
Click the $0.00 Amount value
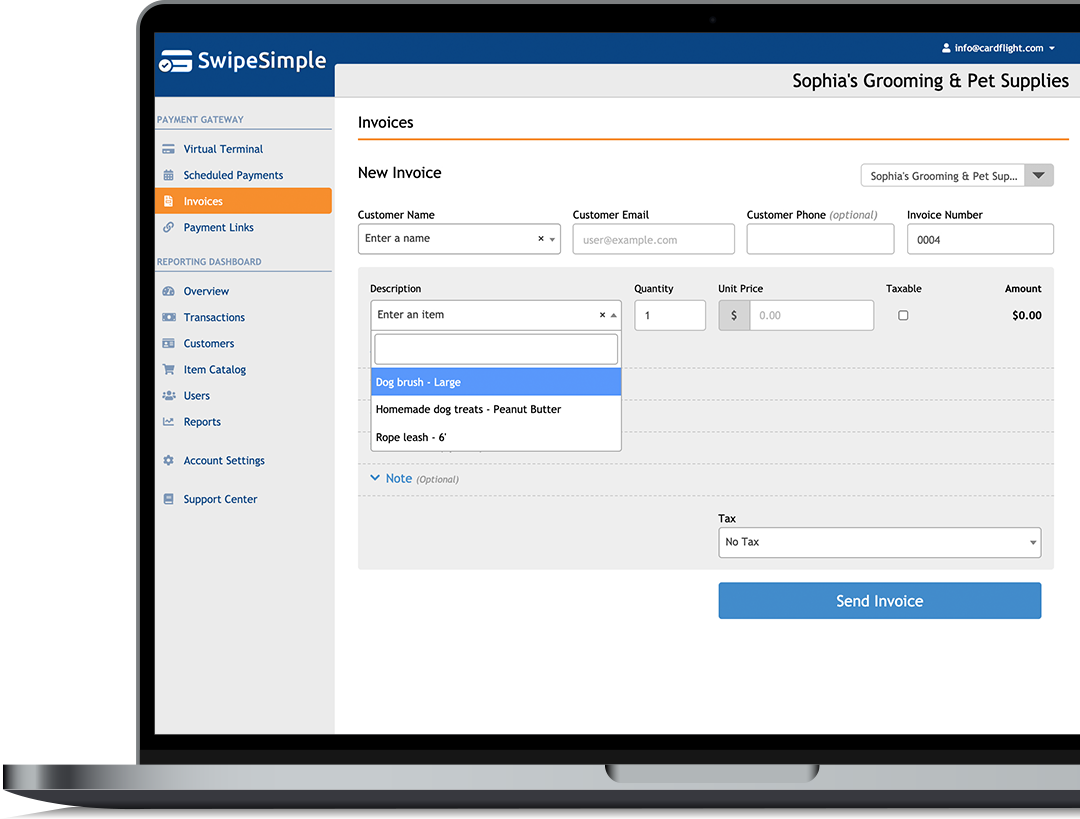[x=1026, y=315]
